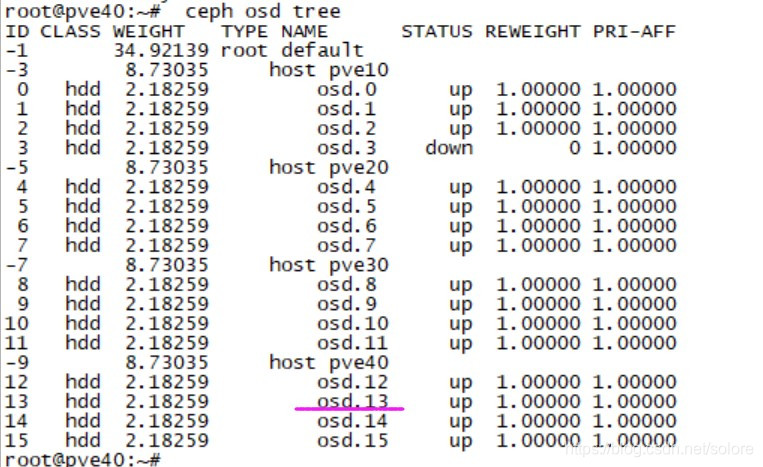The height and width of the screenshot is (467, 763).
Task: Click the weight 8.73035 of host pve40
Action: pyautogui.click(x=167, y=362)
